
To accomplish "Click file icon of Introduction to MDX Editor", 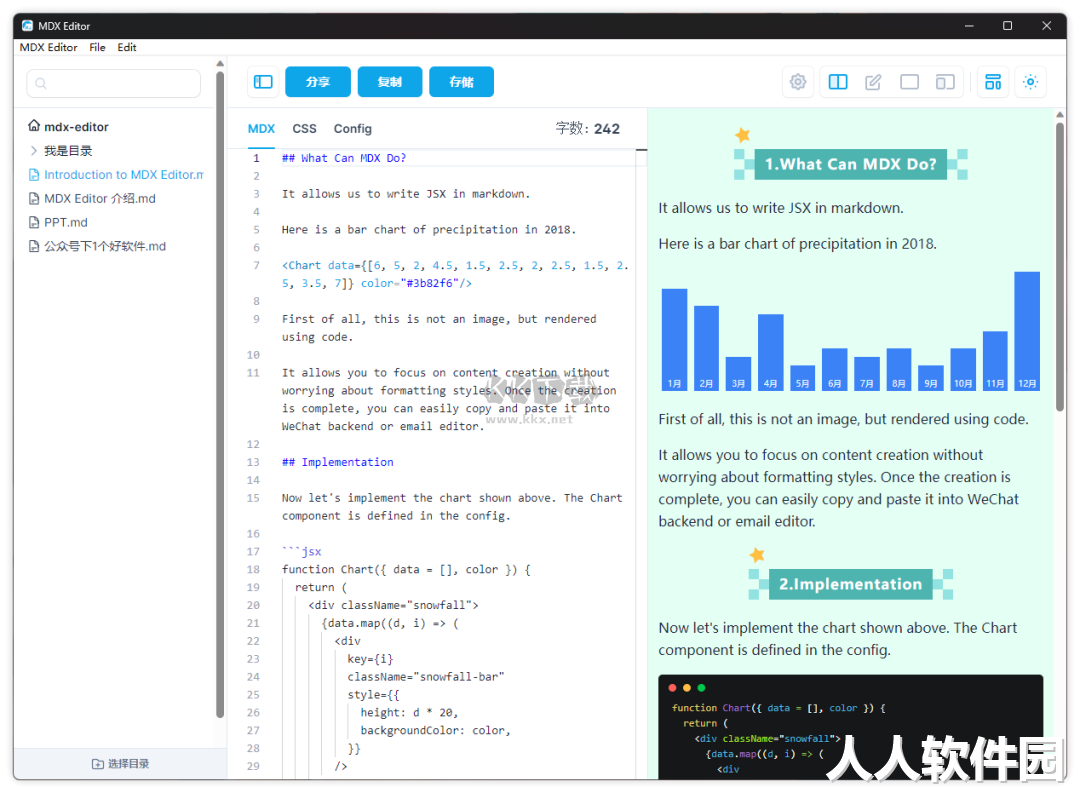I will (34, 174).
